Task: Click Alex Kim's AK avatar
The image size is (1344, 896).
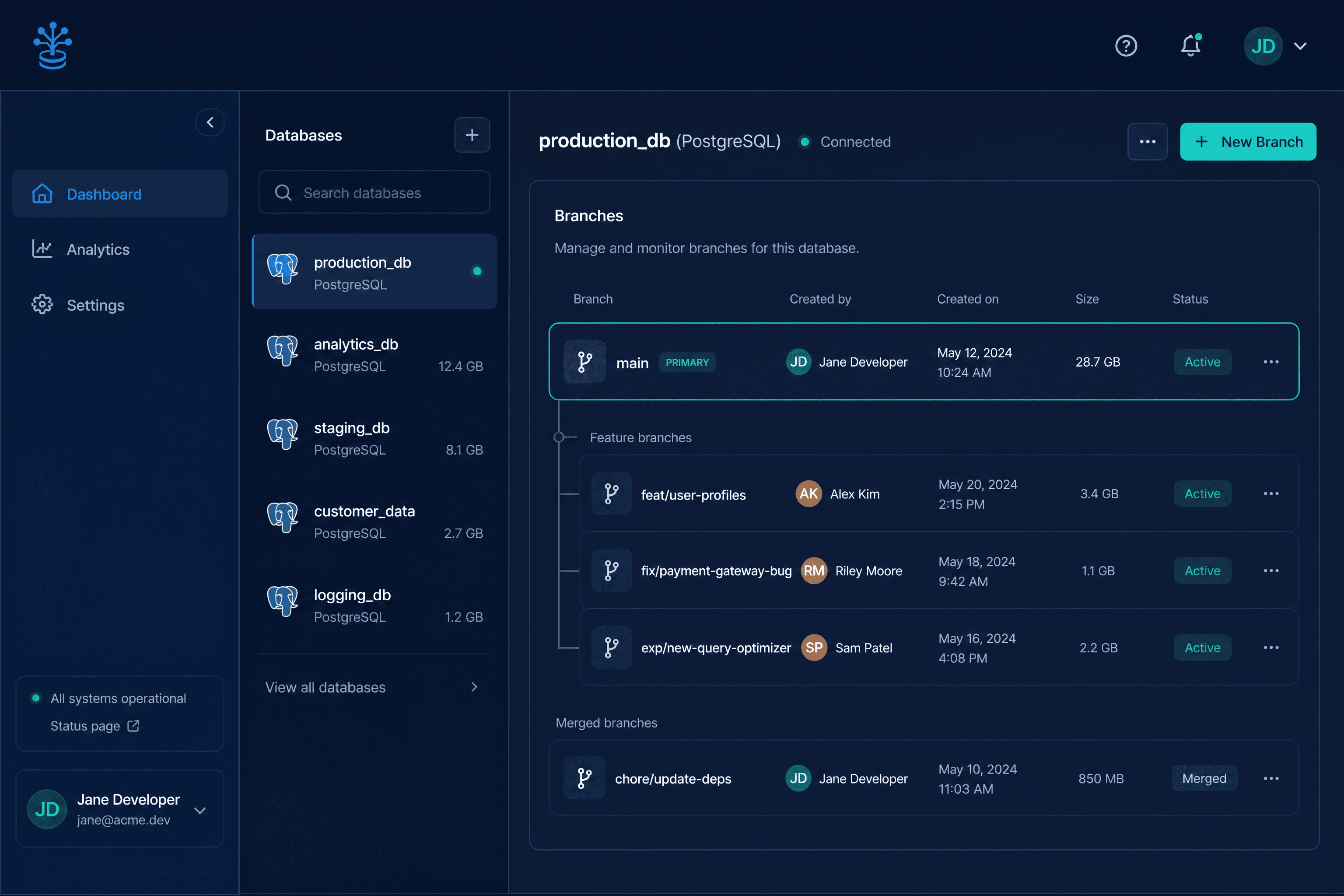Action: (x=808, y=493)
